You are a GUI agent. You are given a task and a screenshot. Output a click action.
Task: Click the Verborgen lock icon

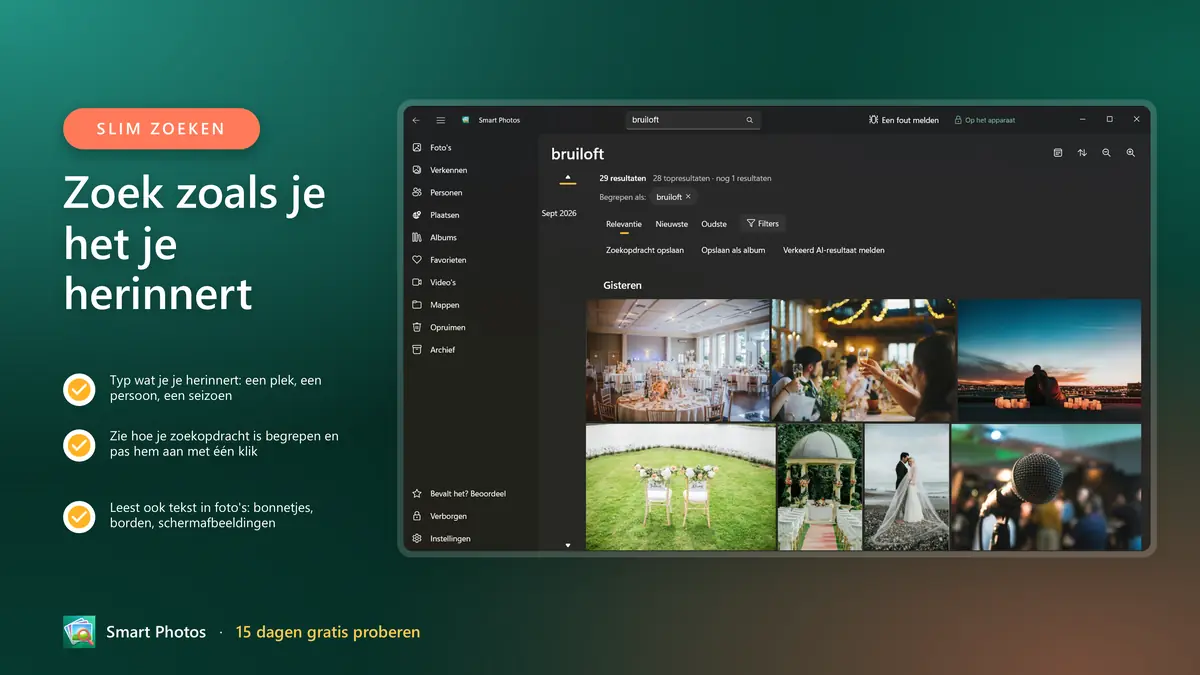[x=417, y=516]
